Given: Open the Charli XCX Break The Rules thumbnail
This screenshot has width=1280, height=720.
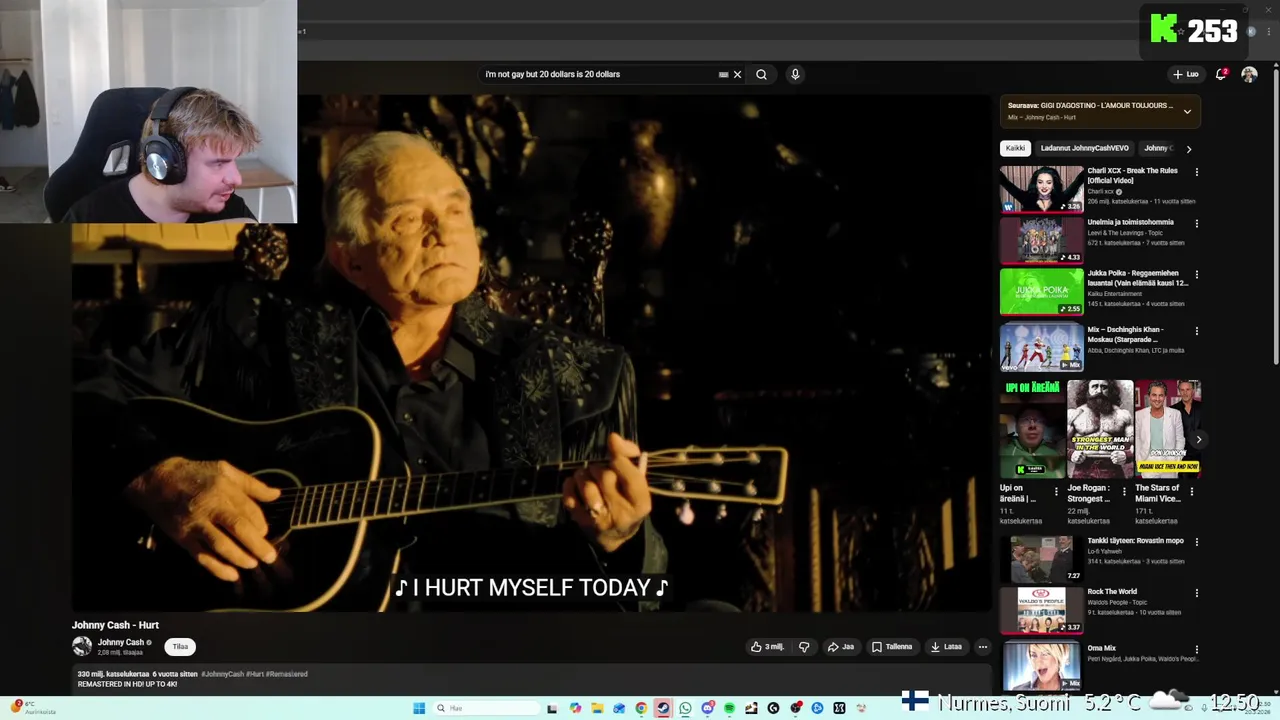Looking at the screenshot, I should coord(1041,189).
